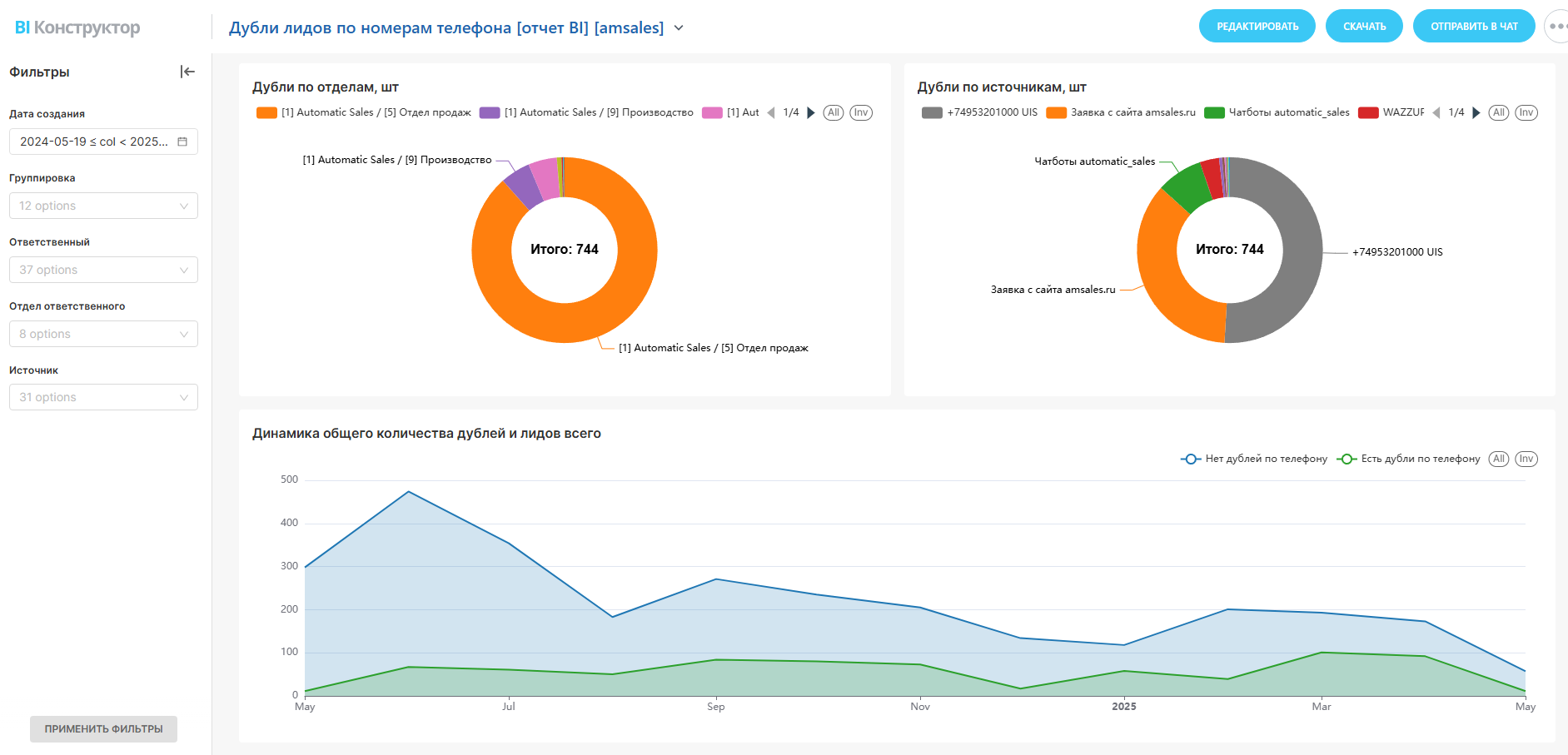The height and width of the screenshot is (755, 1568).
Task: Click orange 'Отдел продаж' legend swatch
Action: (x=266, y=112)
